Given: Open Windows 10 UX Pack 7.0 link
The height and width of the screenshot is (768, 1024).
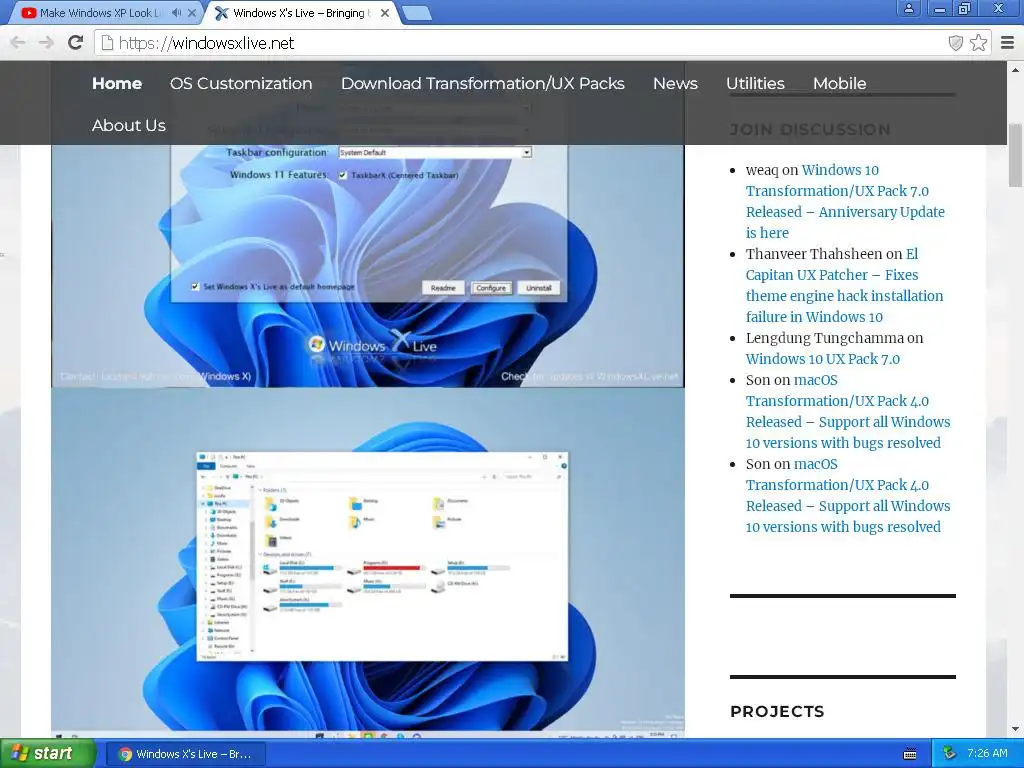Looking at the screenshot, I should click(823, 359).
